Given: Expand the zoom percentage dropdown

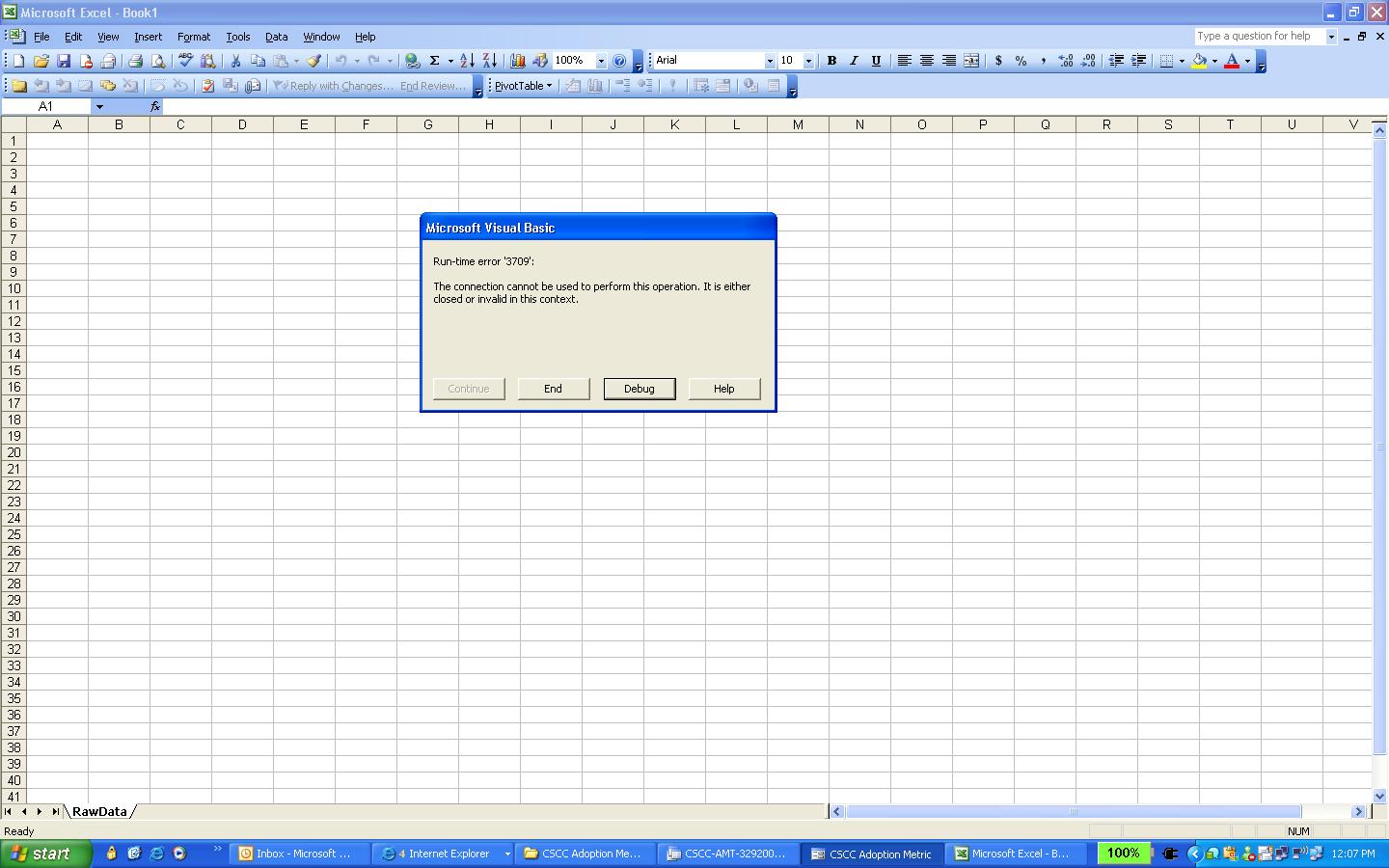Looking at the screenshot, I should click(601, 61).
